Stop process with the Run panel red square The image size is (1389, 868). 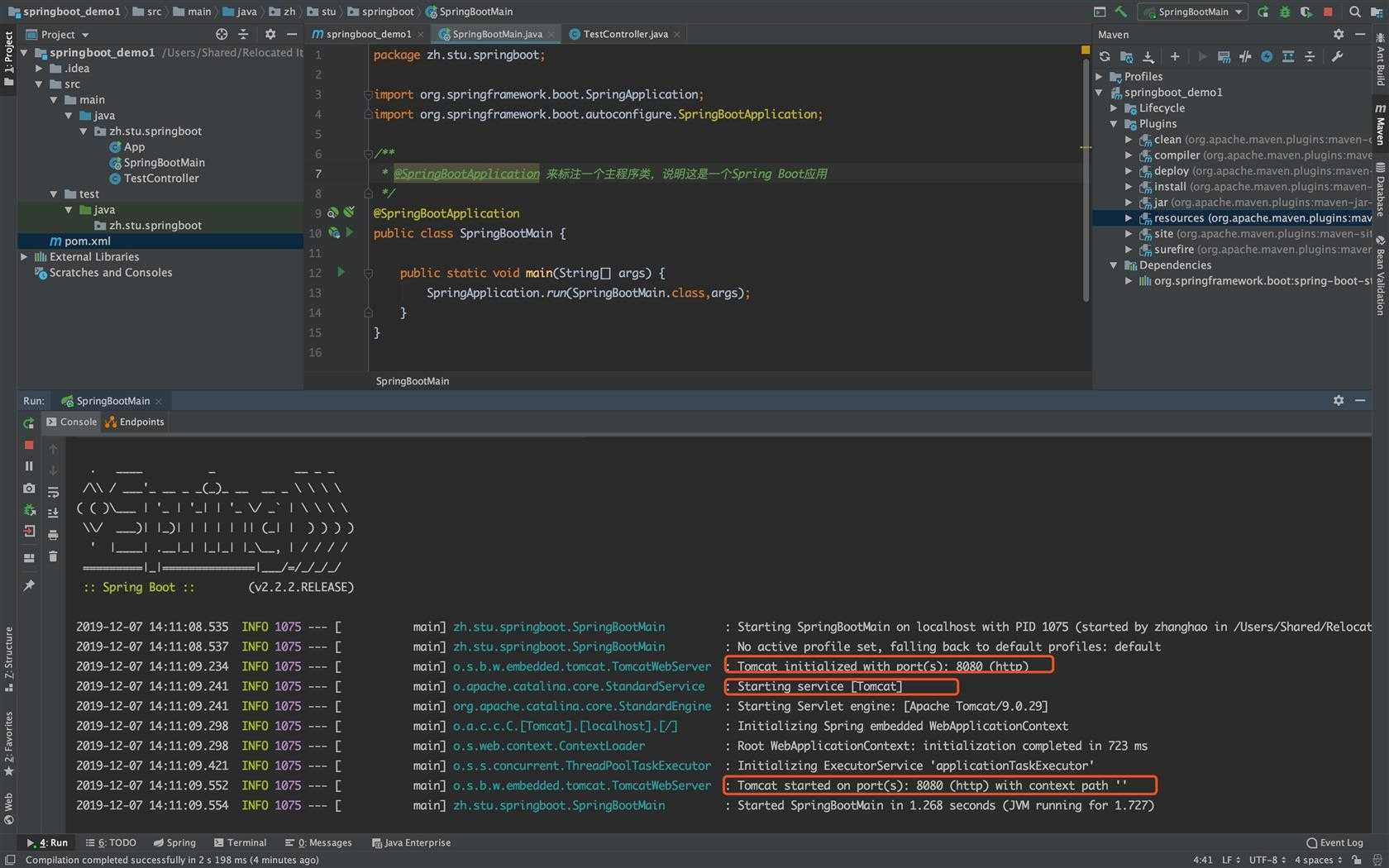[29, 445]
